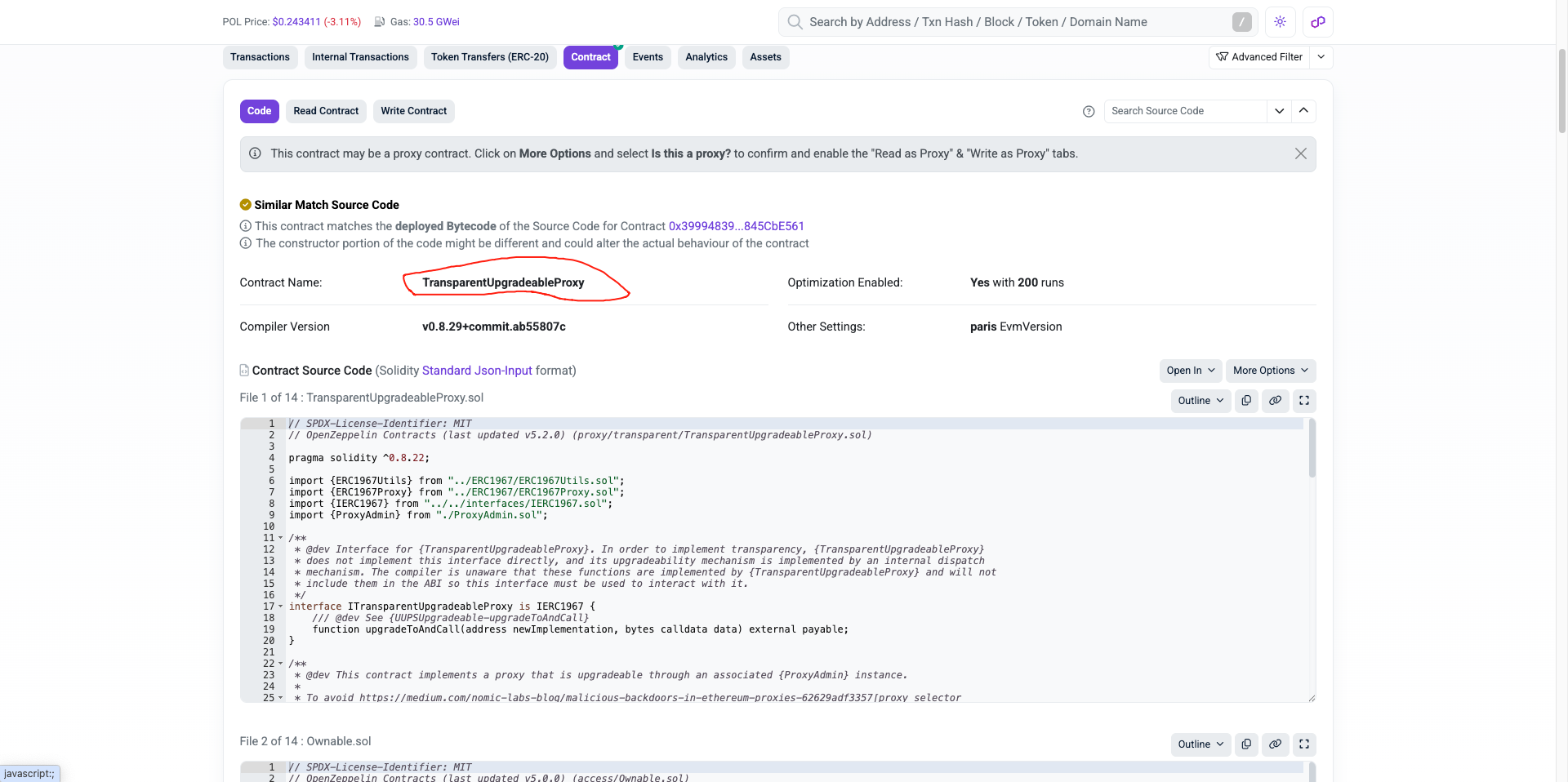Get permalink for TransparentUpgradeableProxy.sol file

1275,401
